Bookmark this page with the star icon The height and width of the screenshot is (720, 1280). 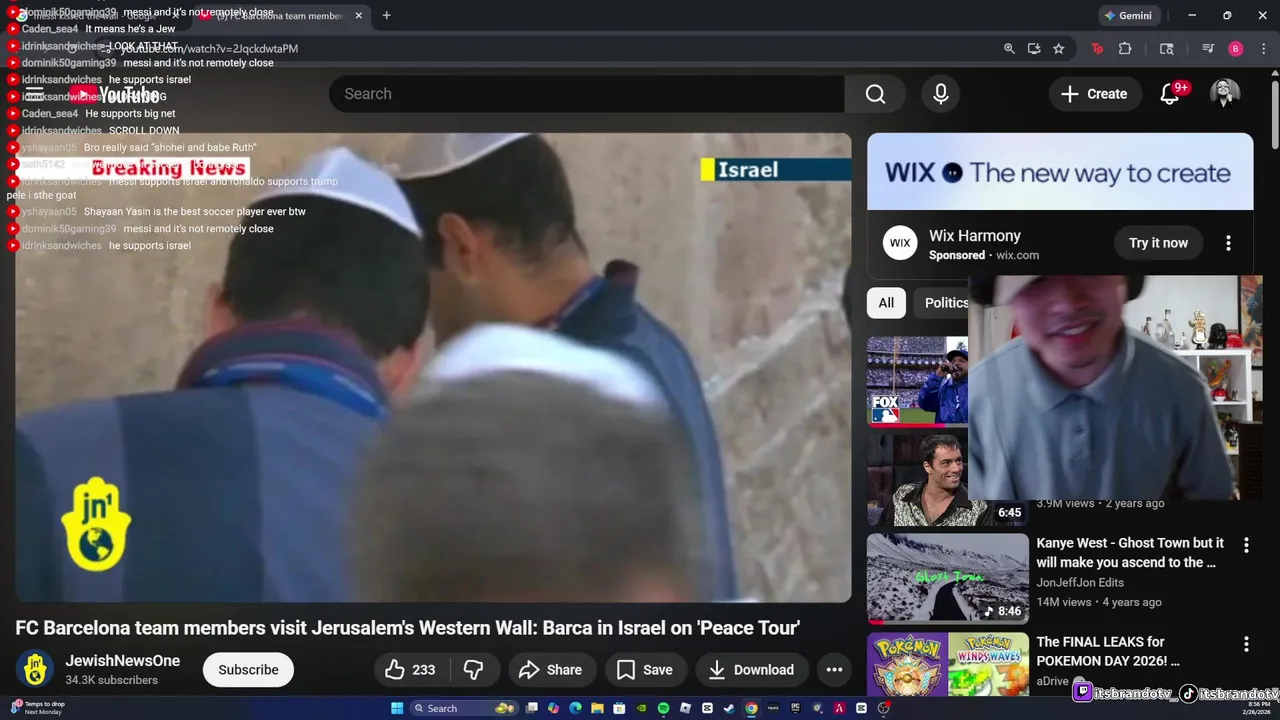pos(1058,48)
